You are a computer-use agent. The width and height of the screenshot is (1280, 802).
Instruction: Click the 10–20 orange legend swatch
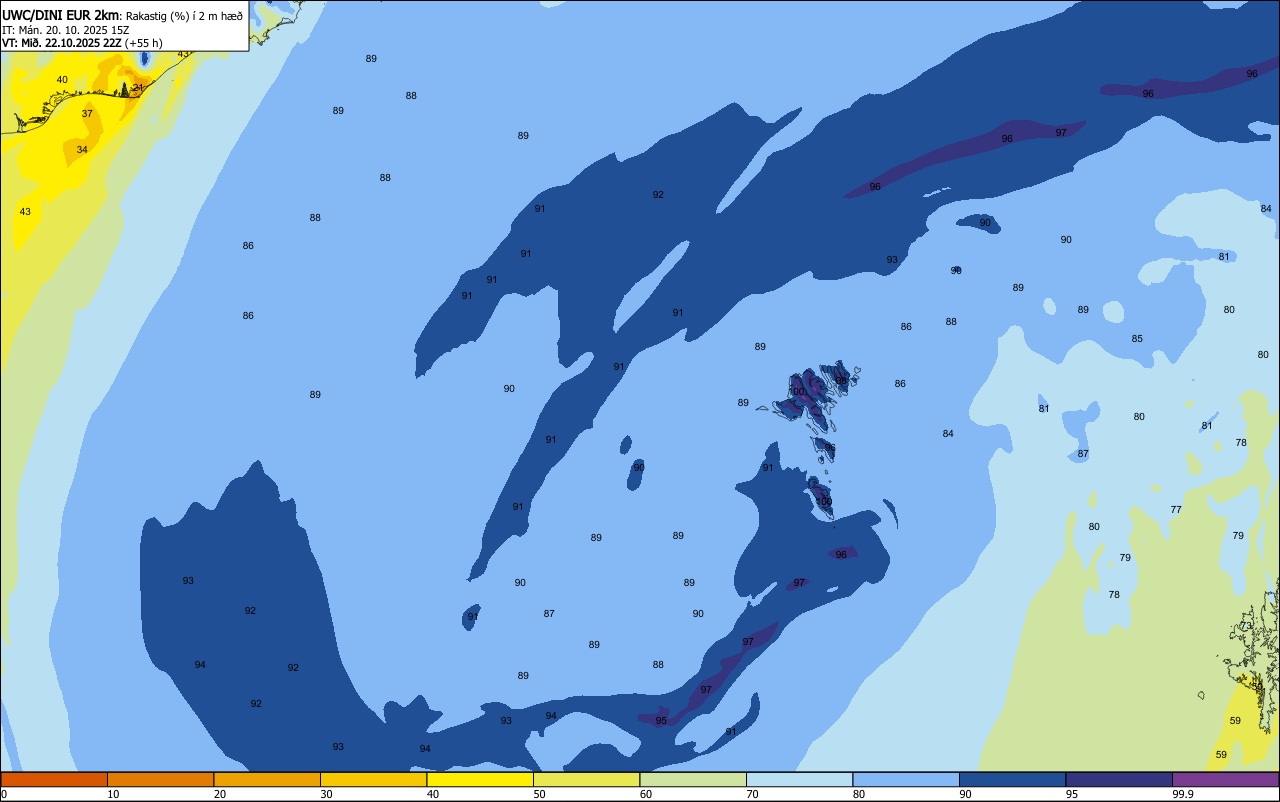(x=160, y=780)
